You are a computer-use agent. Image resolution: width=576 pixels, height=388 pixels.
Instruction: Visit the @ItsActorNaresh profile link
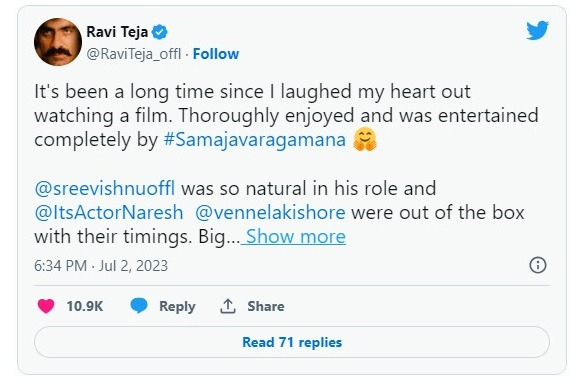pos(109,212)
